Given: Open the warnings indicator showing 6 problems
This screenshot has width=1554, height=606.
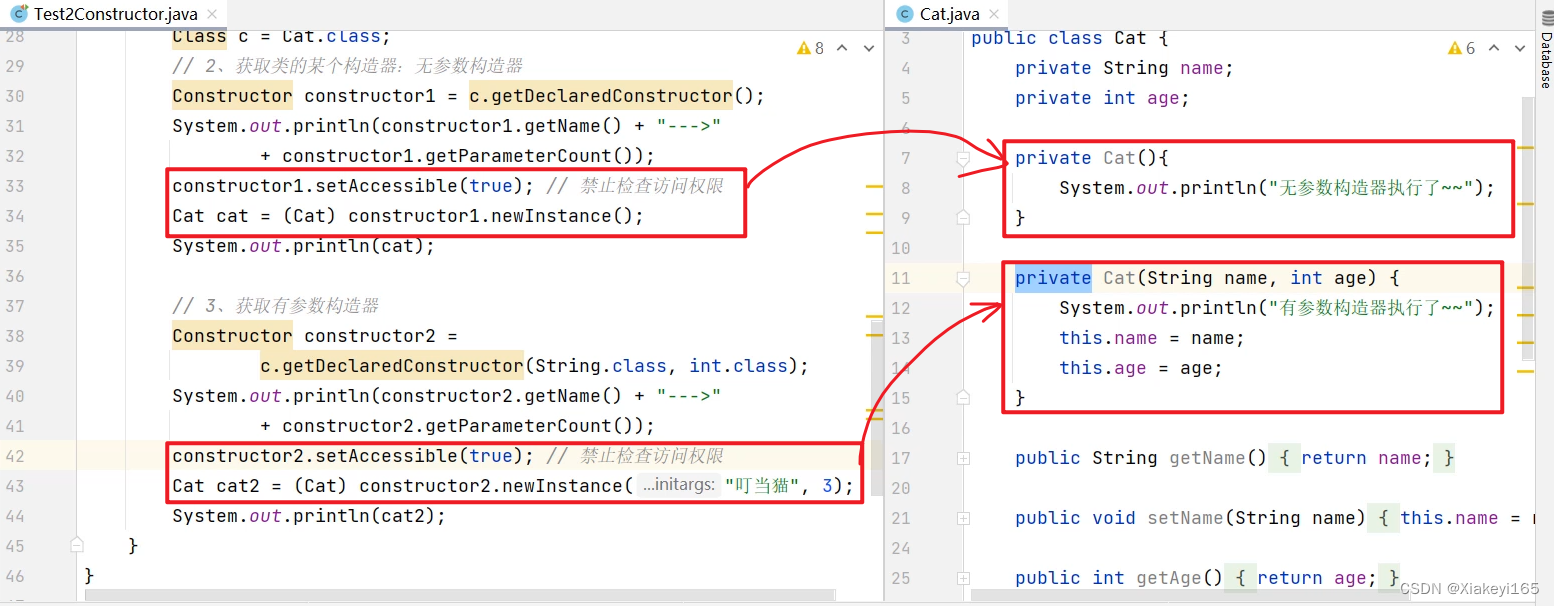Looking at the screenshot, I should point(1462,48).
